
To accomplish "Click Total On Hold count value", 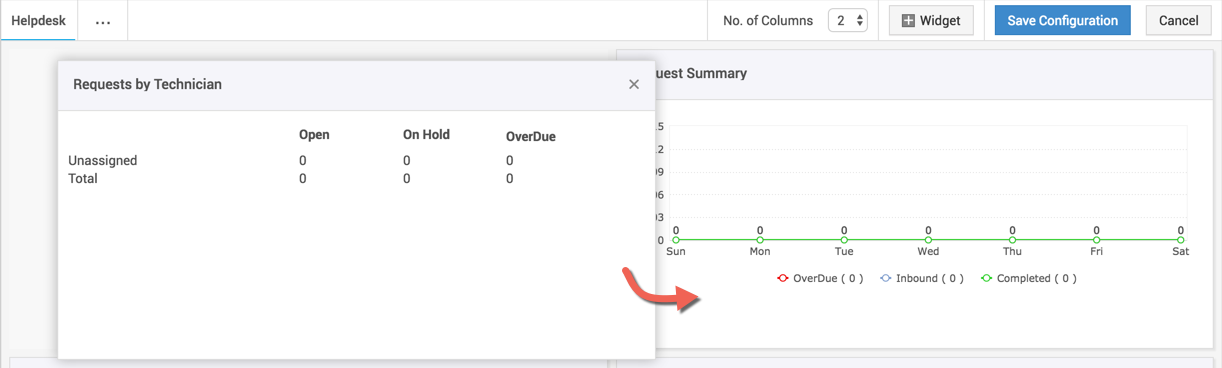I will pos(407,178).
